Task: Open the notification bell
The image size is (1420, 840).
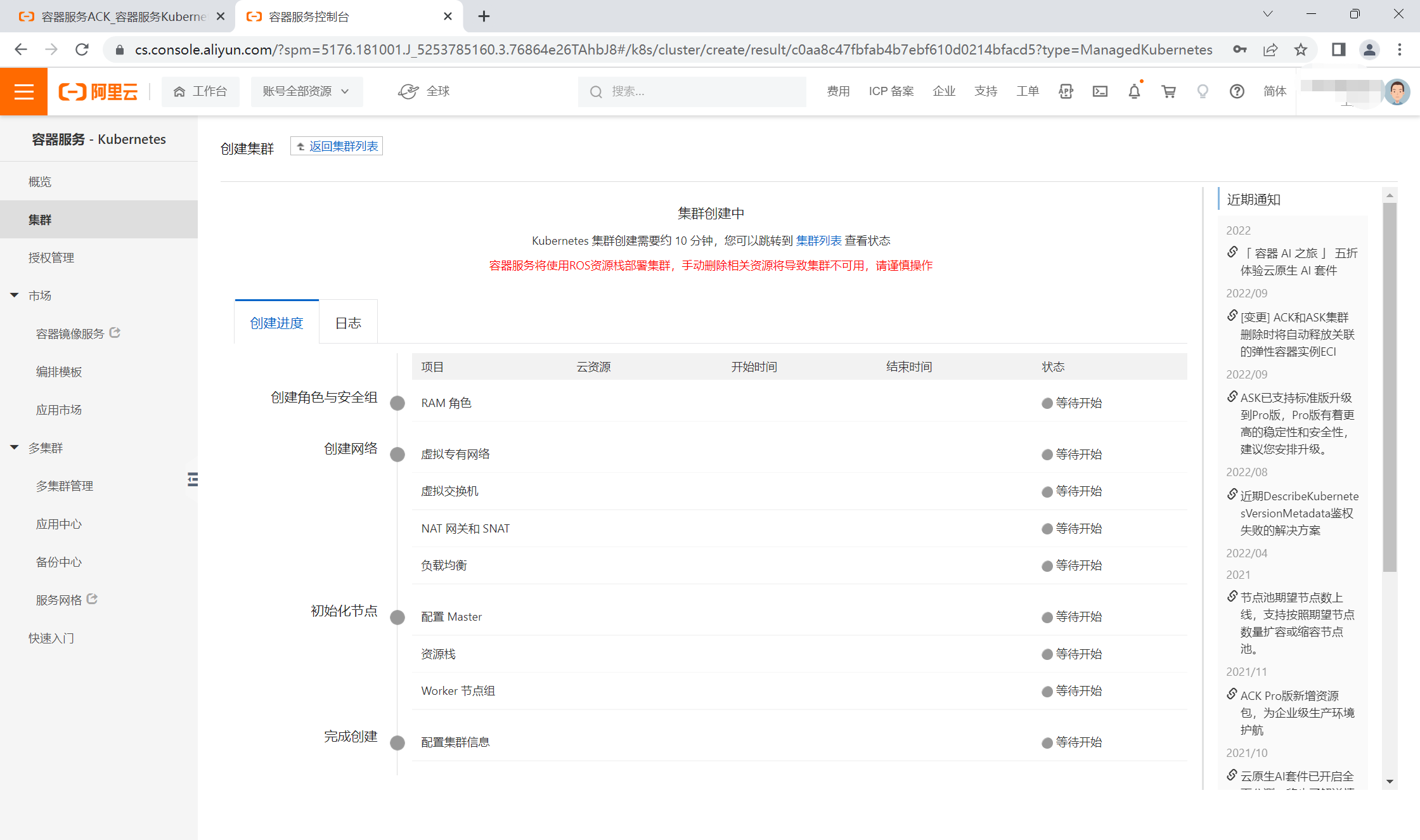Action: 1134,91
